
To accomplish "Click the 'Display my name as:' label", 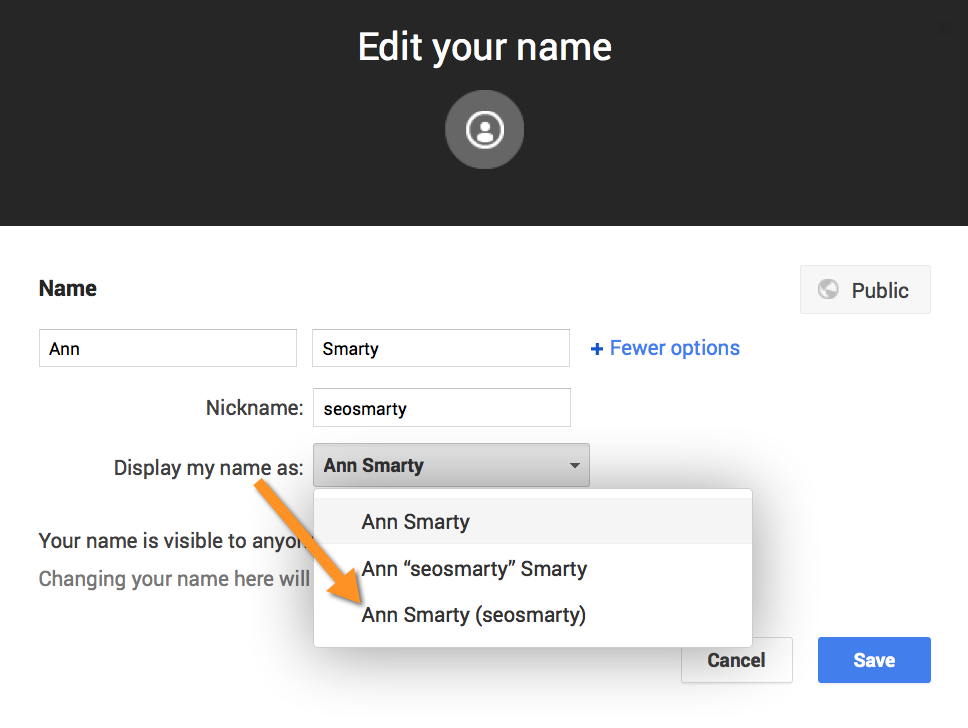I will pyautogui.click(x=208, y=468).
